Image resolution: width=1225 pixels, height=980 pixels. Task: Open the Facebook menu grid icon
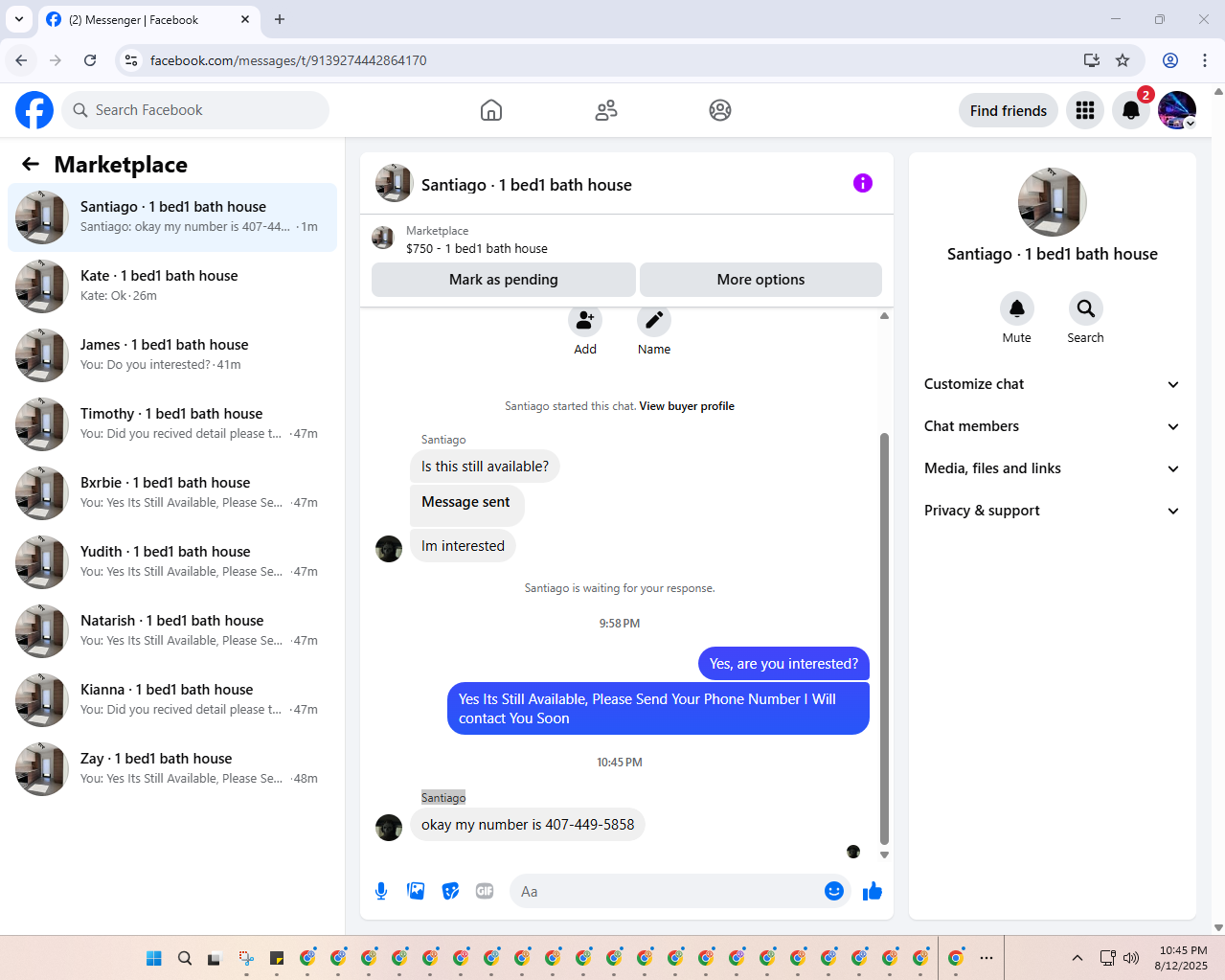1085,110
